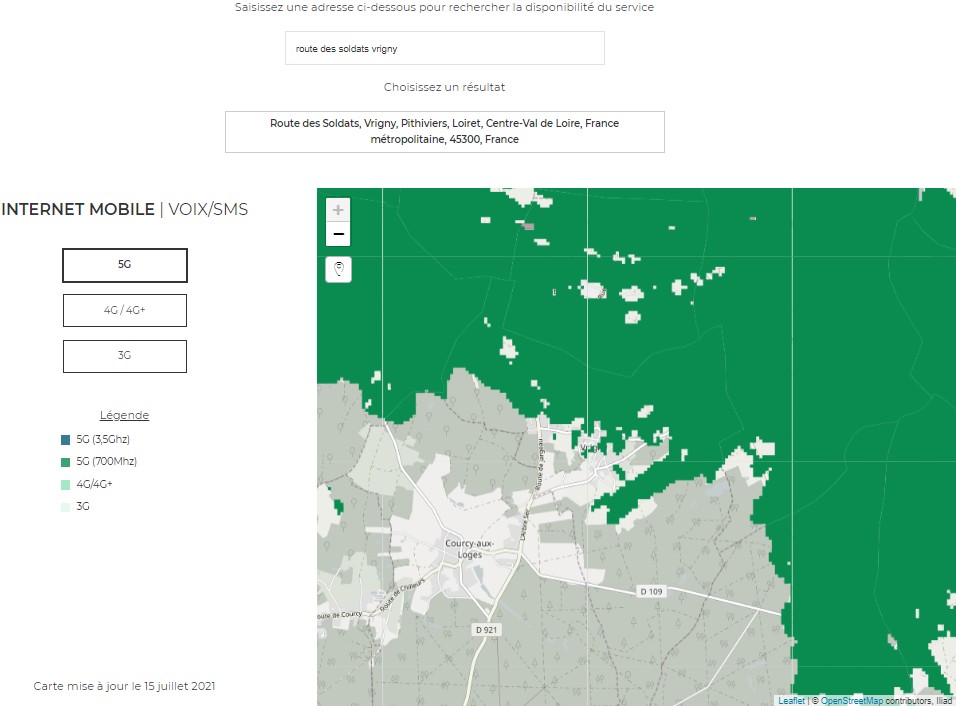Viewport: 956px width, 706px height.
Task: Click the 5G (700Mhz) legend swatch
Action: [66, 461]
